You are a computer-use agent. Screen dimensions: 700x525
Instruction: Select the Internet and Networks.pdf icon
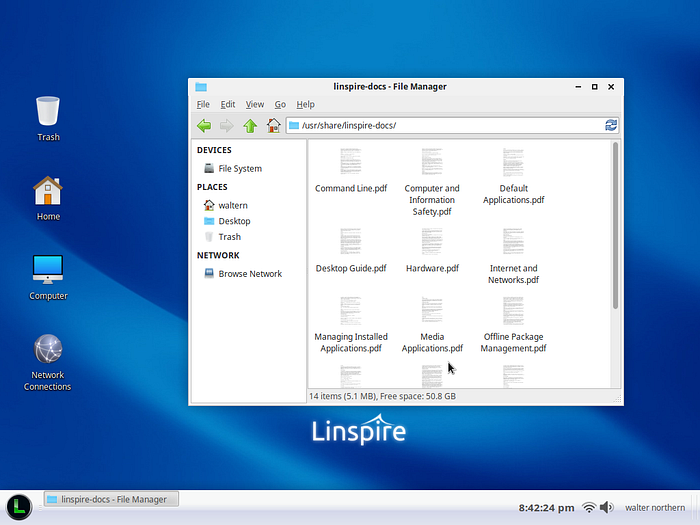click(513, 241)
